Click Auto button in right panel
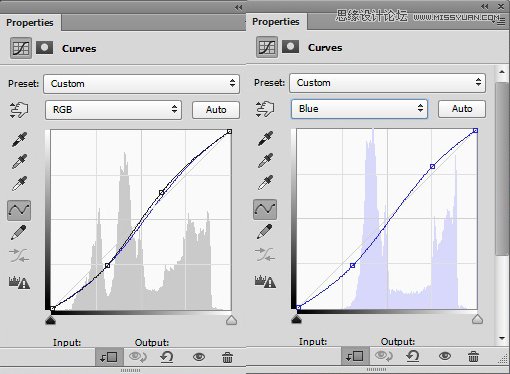The height and width of the screenshot is (374, 510). click(x=462, y=109)
